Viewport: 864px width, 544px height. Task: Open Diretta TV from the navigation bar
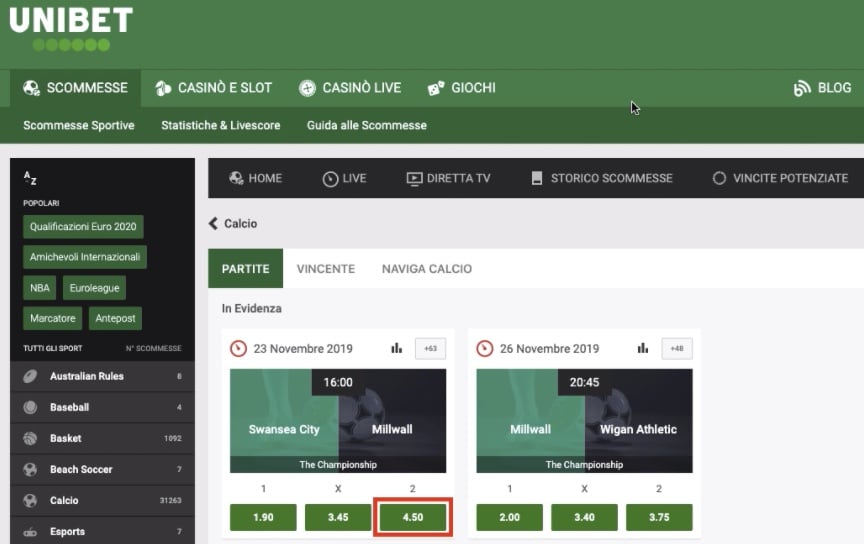(x=448, y=178)
